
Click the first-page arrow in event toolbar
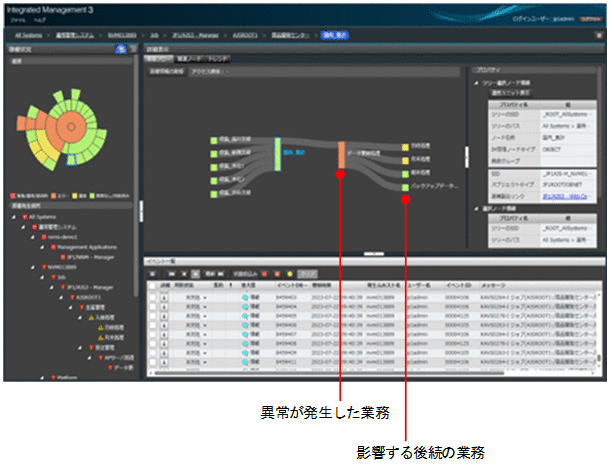point(171,274)
